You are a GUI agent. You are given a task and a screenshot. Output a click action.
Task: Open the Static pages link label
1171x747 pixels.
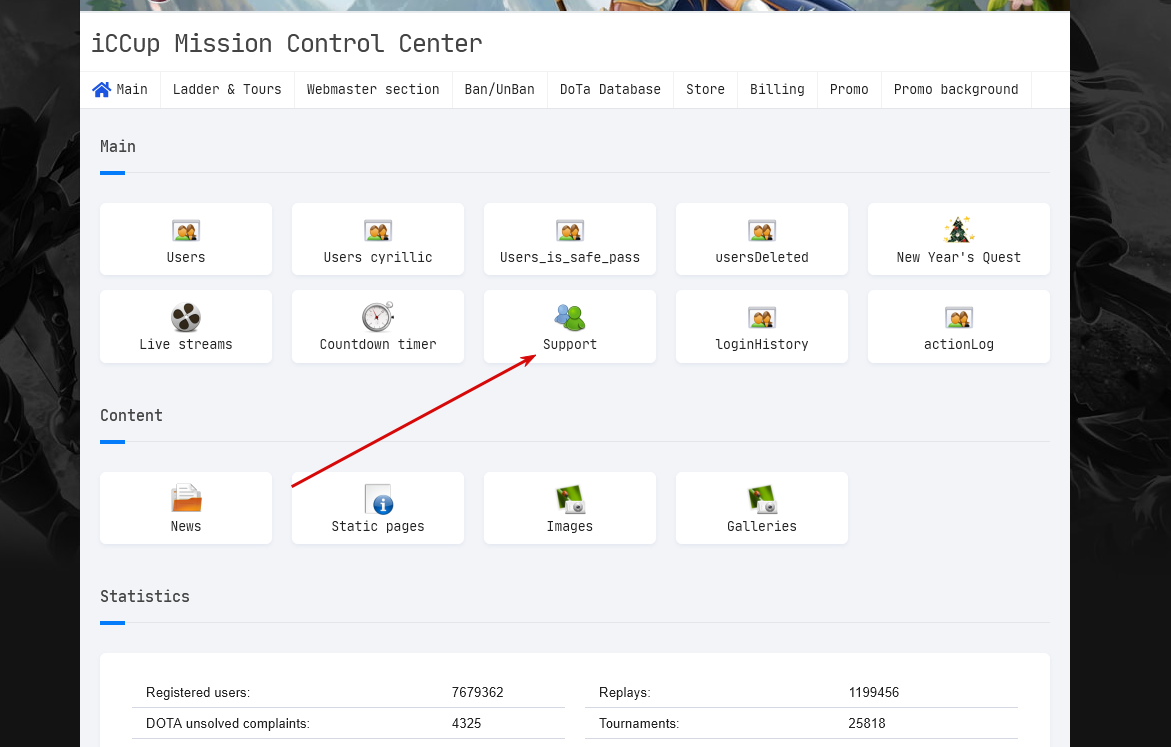pos(378,527)
